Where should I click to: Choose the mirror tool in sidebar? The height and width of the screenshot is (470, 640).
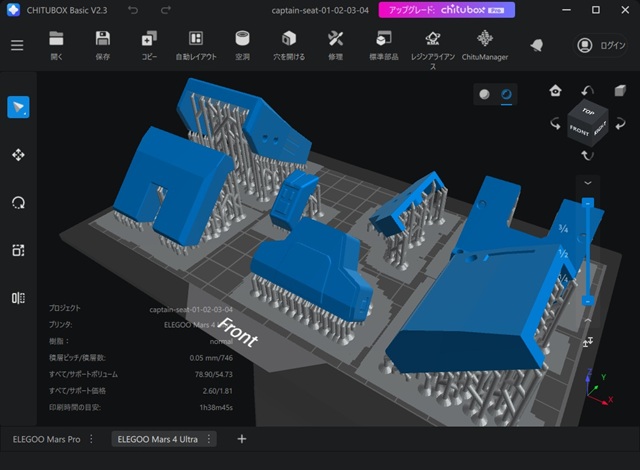click(x=18, y=298)
